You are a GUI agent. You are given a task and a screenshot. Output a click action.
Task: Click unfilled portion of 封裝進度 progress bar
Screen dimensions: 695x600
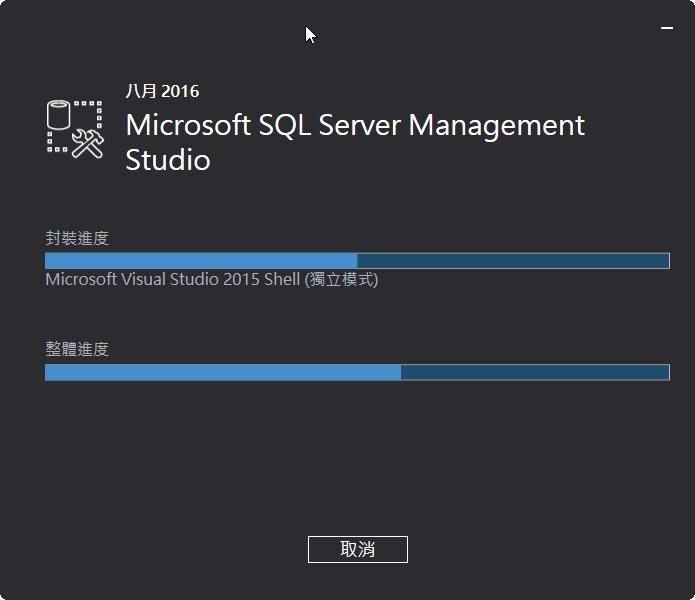click(x=513, y=261)
